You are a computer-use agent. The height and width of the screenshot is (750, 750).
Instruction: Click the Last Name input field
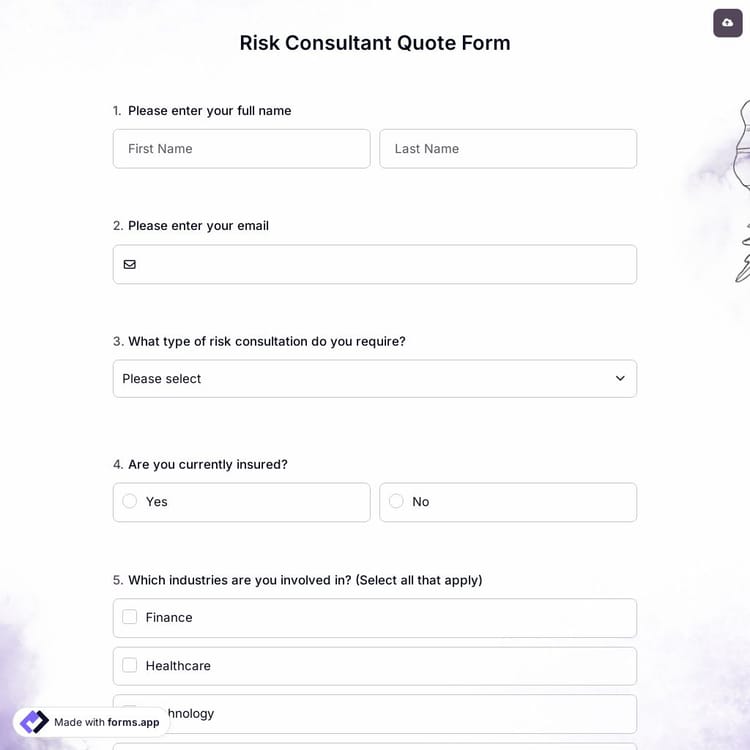tap(507, 149)
